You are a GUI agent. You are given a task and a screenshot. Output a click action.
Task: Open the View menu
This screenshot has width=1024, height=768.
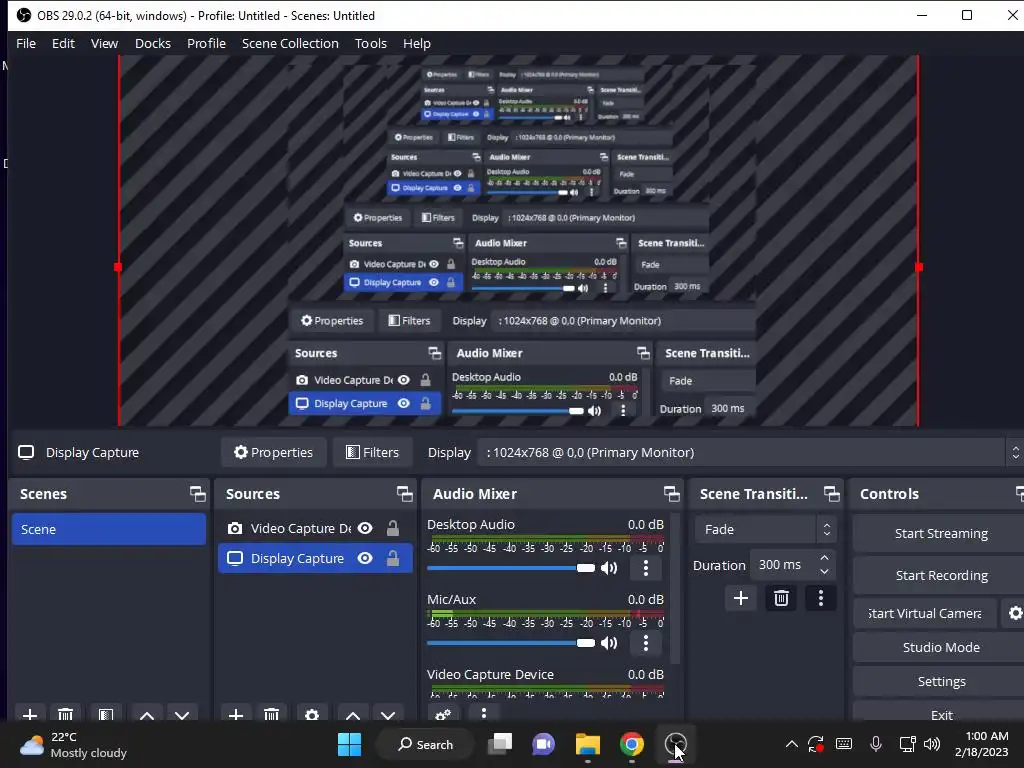click(104, 43)
